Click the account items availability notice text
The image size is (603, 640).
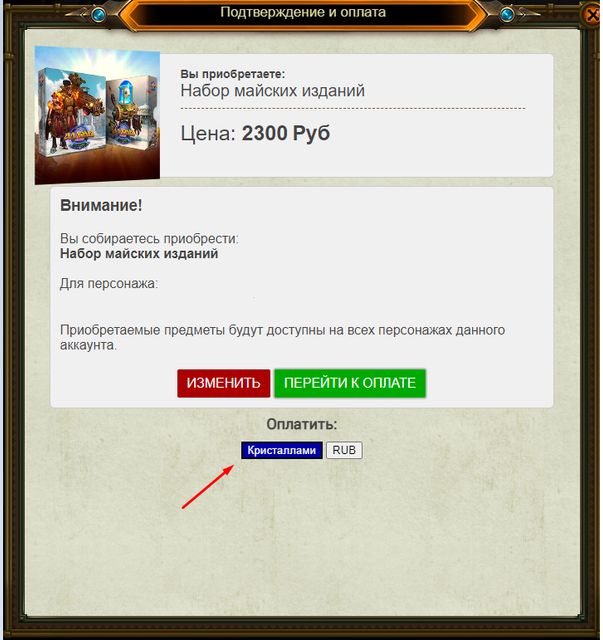(283, 337)
